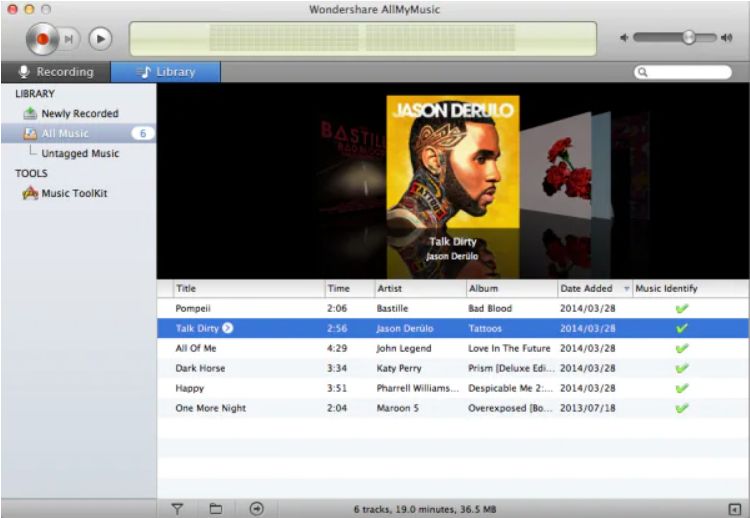Sort by Album column header
This screenshot has width=750, height=518.
(512, 288)
